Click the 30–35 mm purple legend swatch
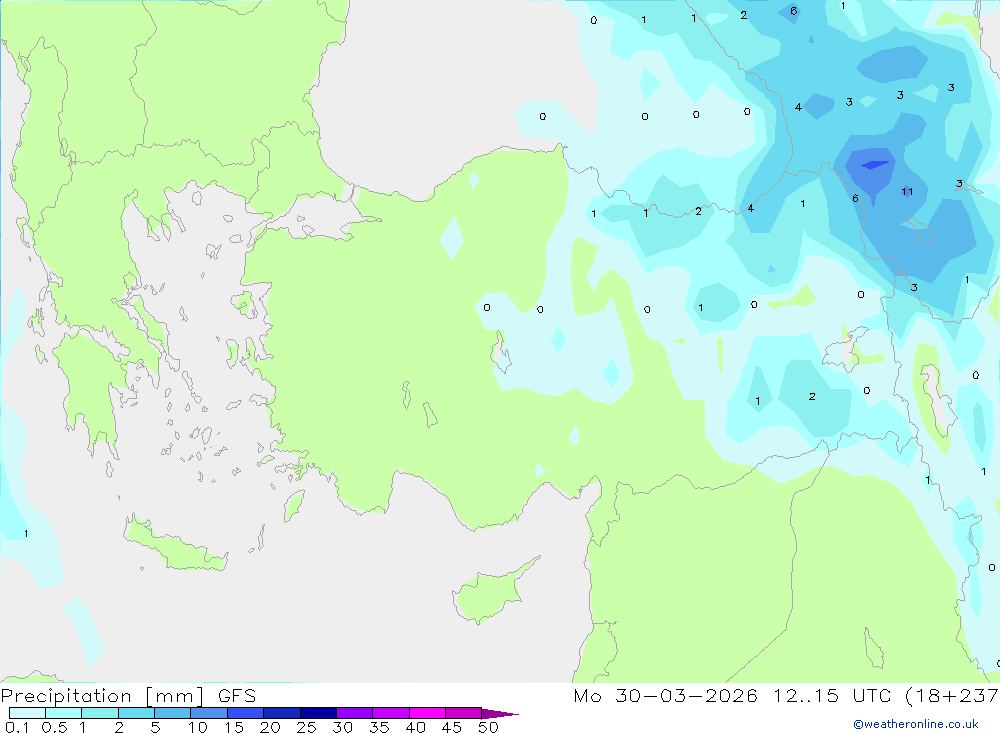This screenshot has width=1000, height=733. [354, 713]
